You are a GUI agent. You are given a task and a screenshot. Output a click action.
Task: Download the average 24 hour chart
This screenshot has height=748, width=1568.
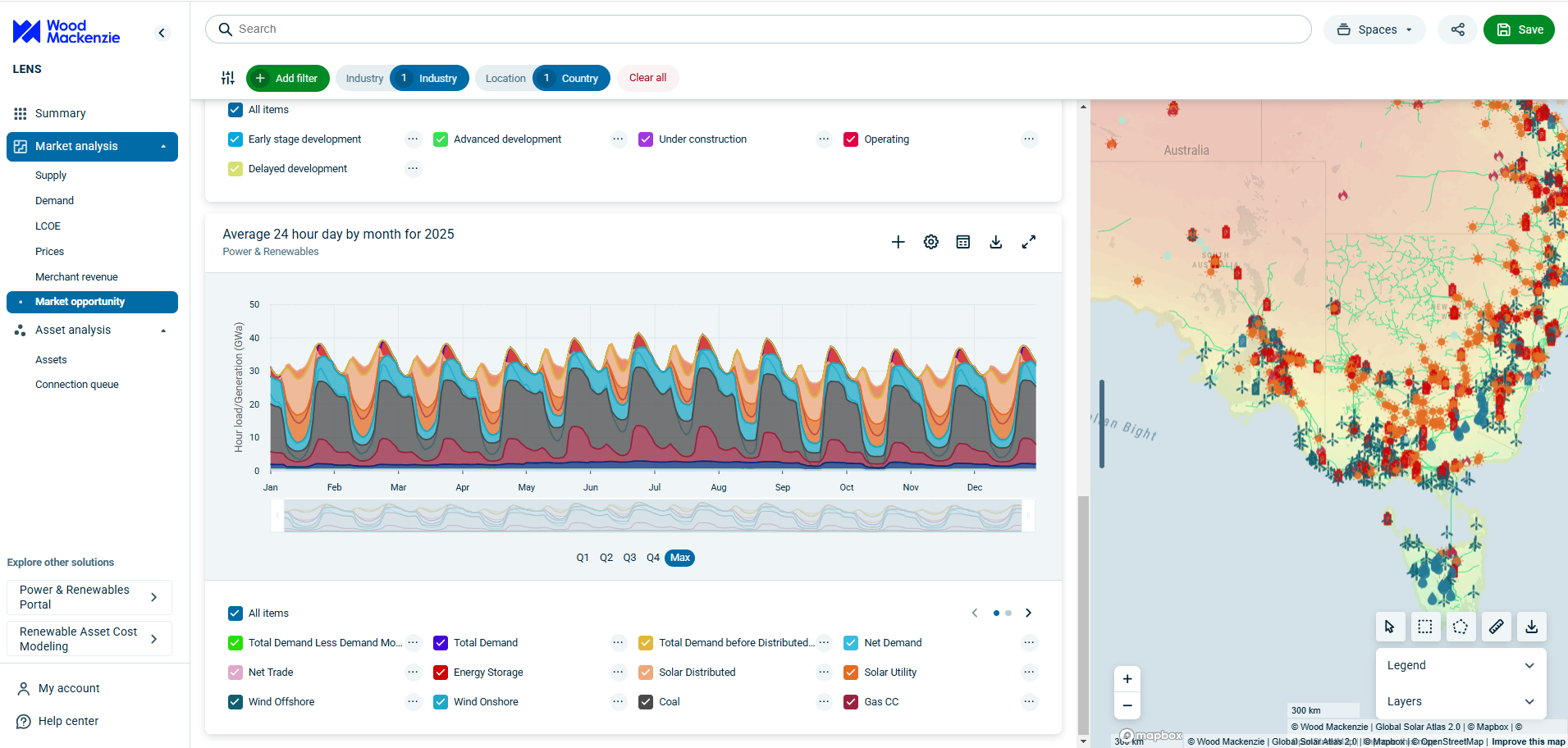(x=995, y=241)
